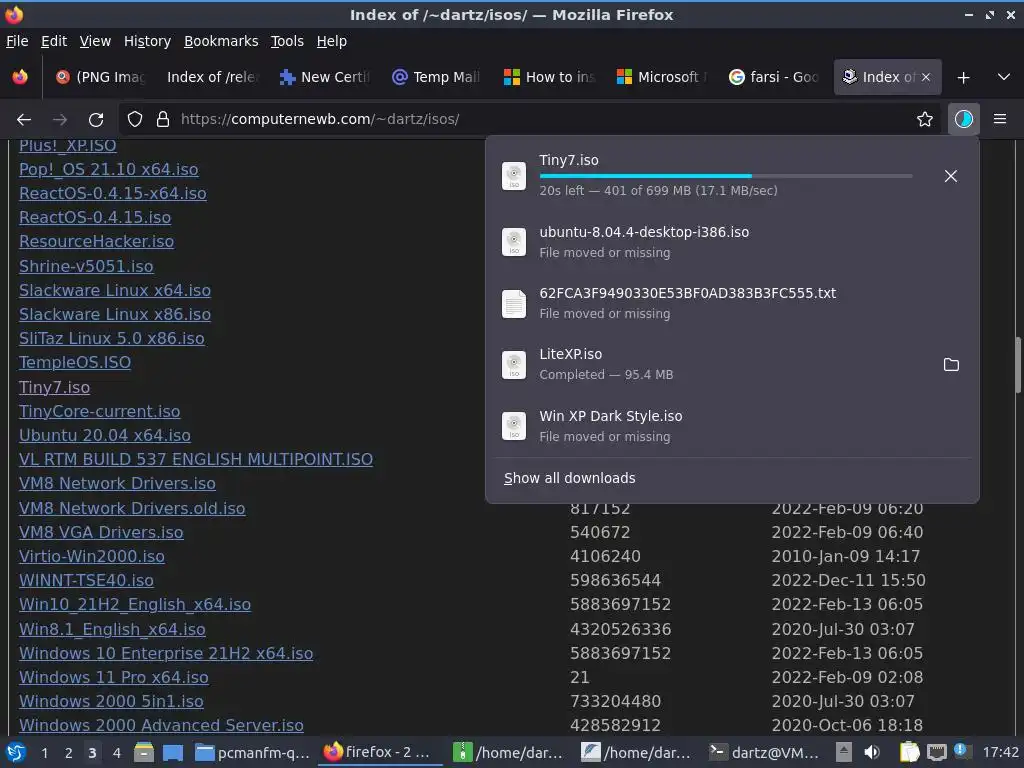Open the TempleOS.ISO link
The image size is (1024, 768).
coord(75,362)
